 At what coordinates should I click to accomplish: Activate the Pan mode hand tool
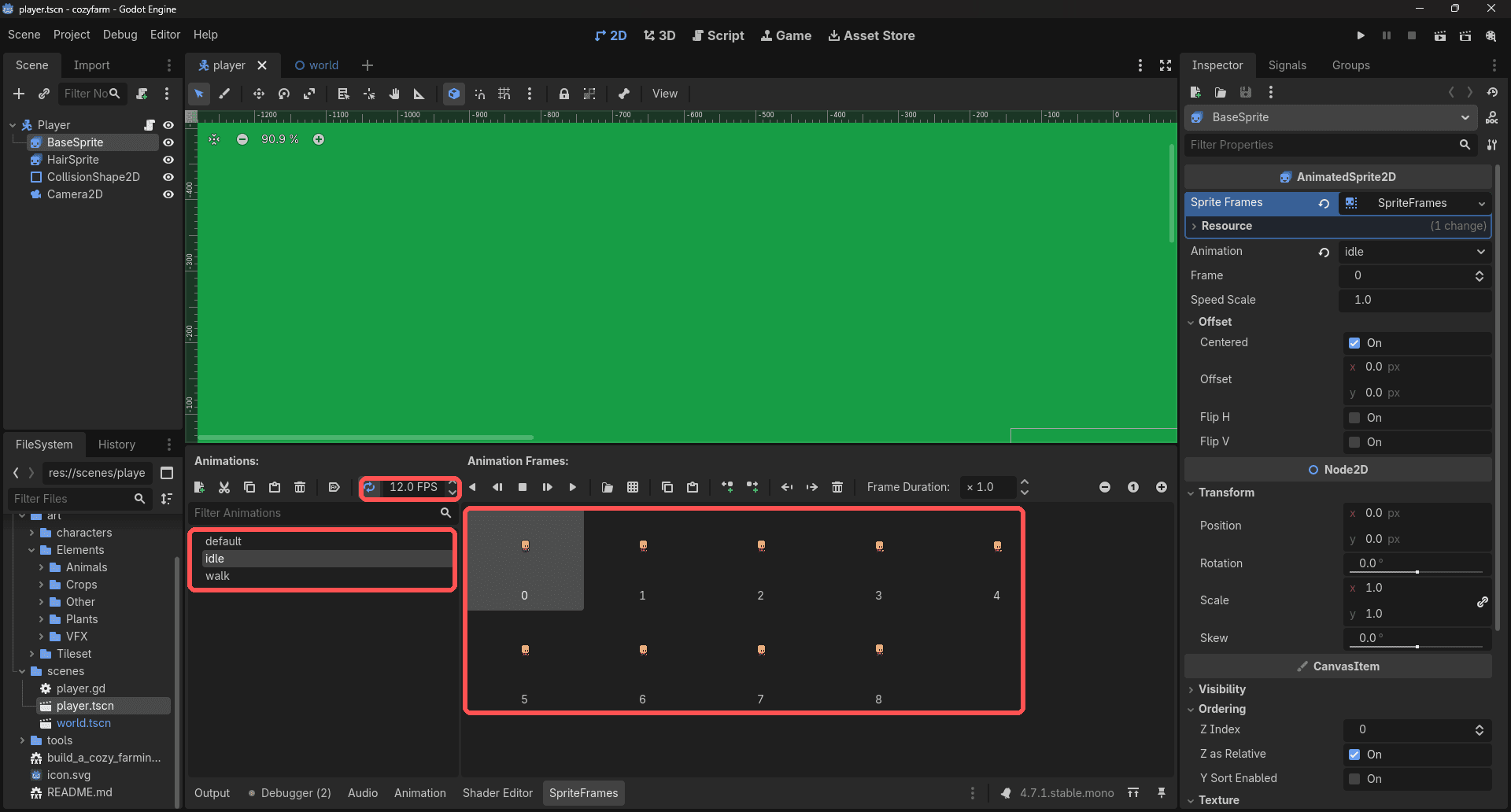coord(394,94)
